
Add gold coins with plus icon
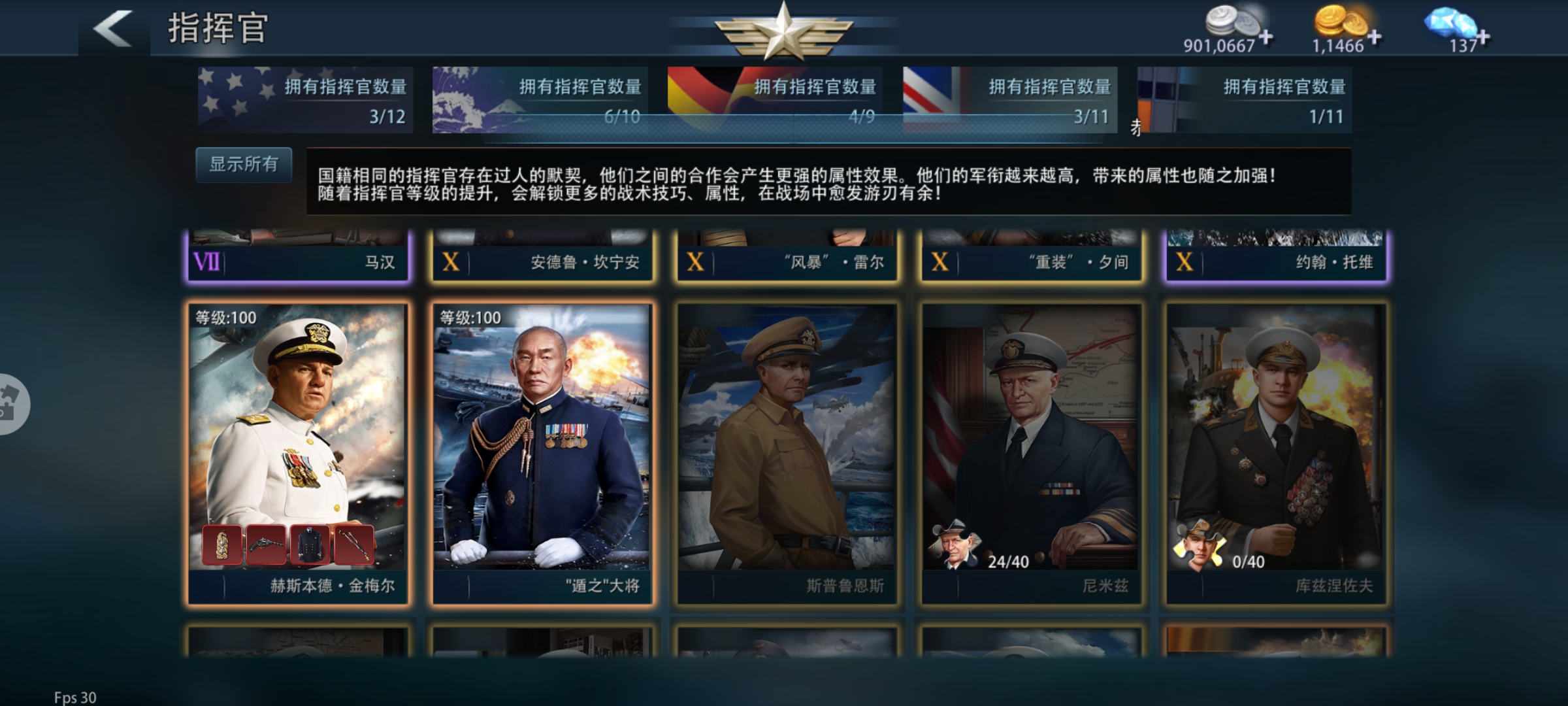[1374, 37]
